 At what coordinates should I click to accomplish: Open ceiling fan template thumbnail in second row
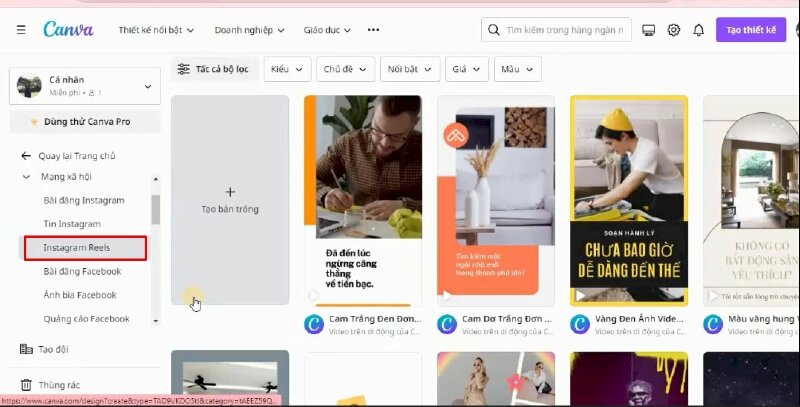click(230, 378)
